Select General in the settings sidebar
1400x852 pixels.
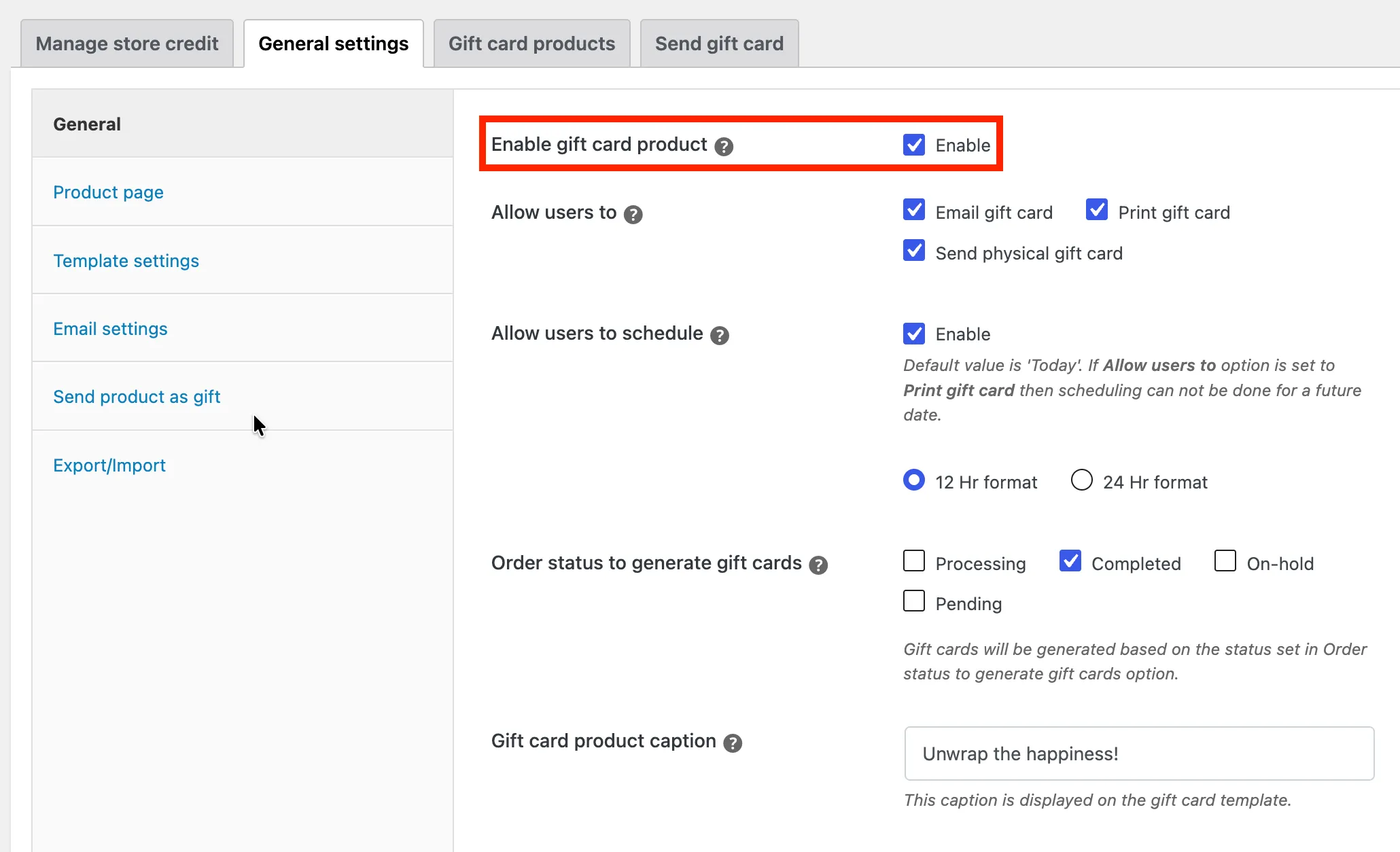(243, 124)
